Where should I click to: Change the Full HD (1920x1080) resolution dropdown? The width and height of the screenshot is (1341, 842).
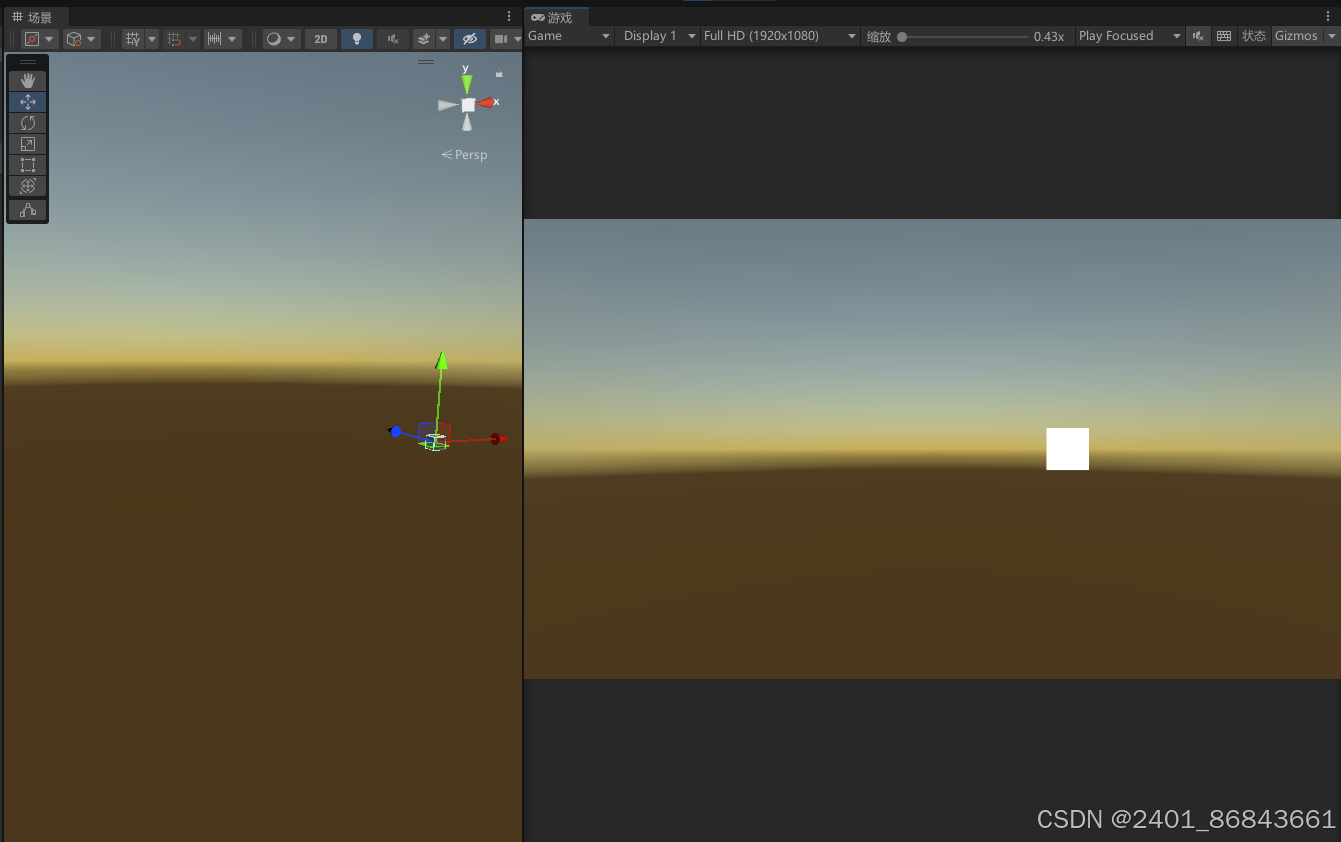(x=779, y=35)
